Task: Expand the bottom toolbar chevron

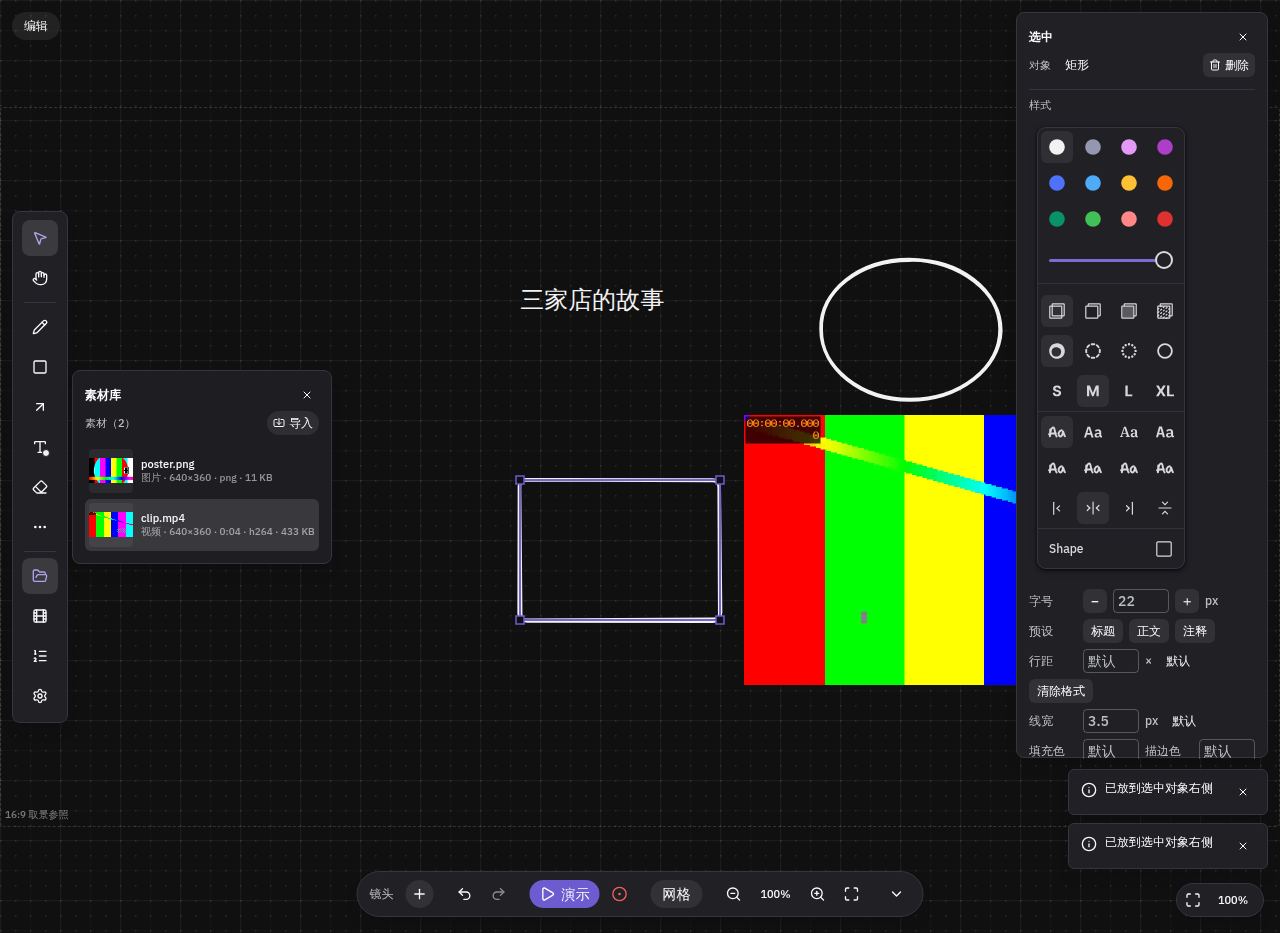Action: [896, 894]
